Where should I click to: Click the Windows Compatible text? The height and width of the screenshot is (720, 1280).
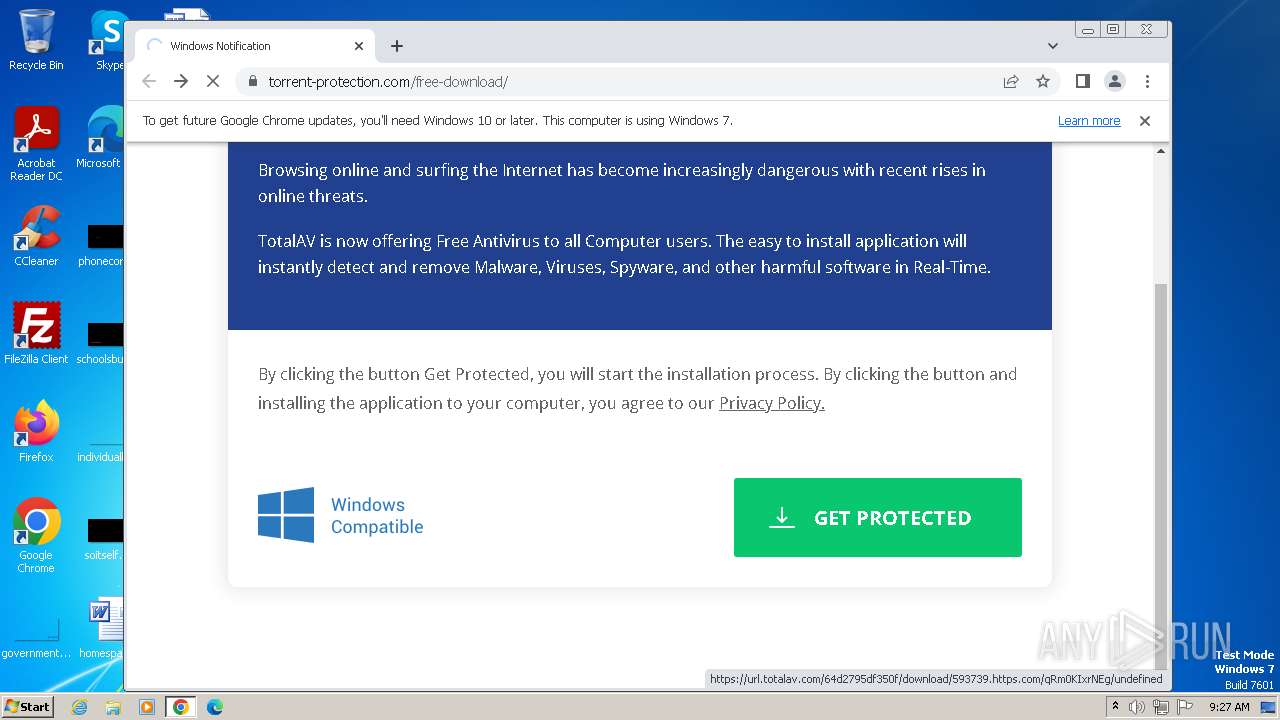(377, 516)
